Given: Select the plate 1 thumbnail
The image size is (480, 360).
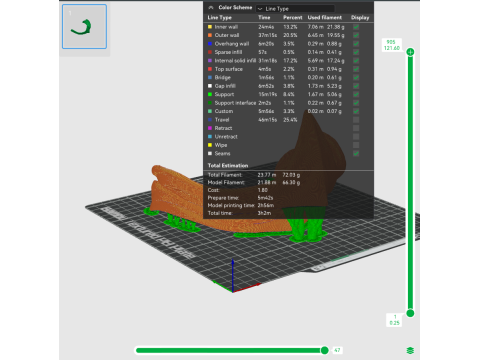Looking at the screenshot, I should [x=84, y=27].
